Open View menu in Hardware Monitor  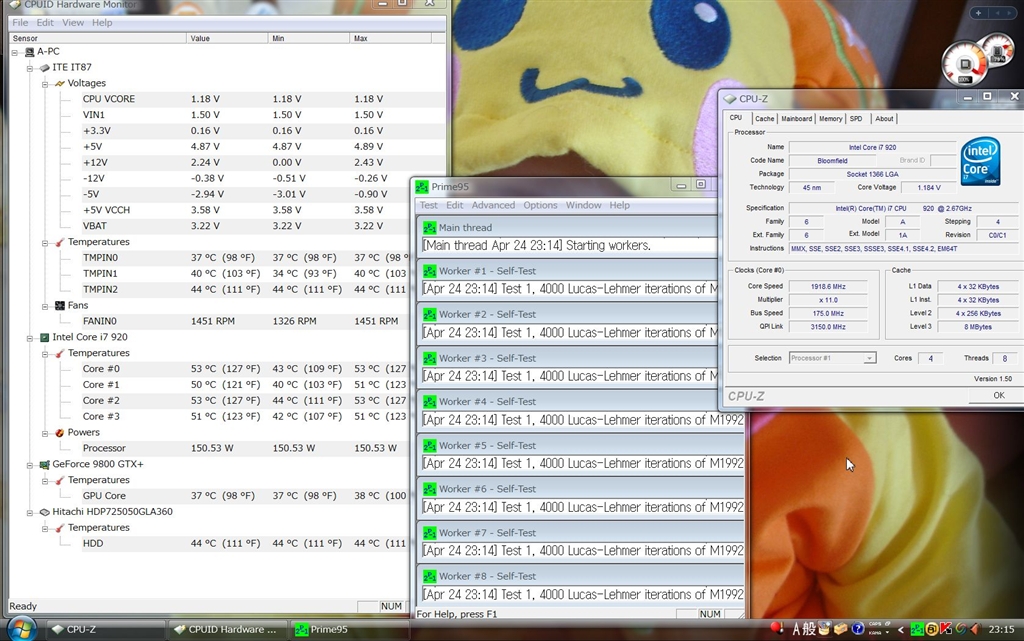(x=72, y=22)
